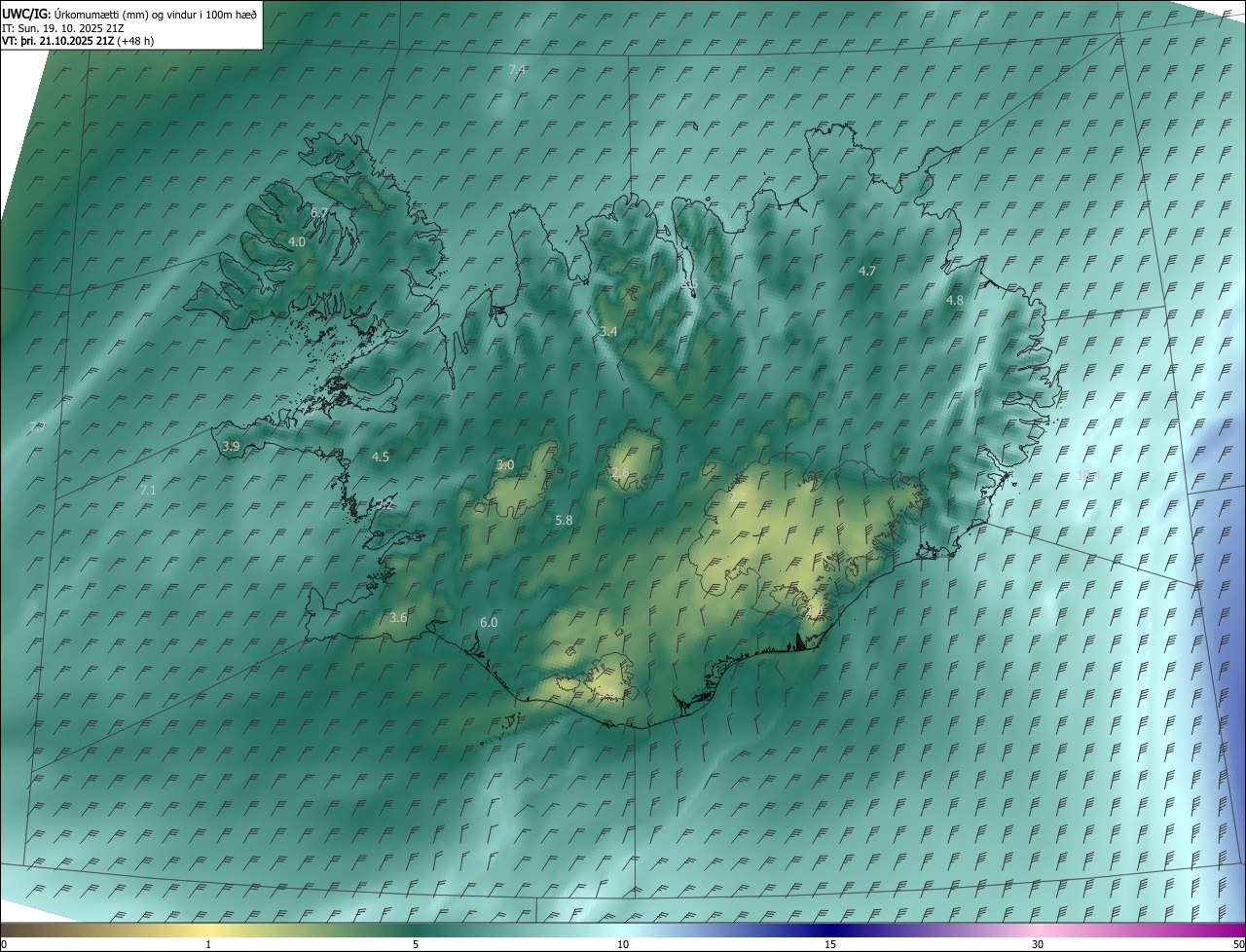
Task: Click the '15' tick on the color scale
Action: click(x=830, y=944)
